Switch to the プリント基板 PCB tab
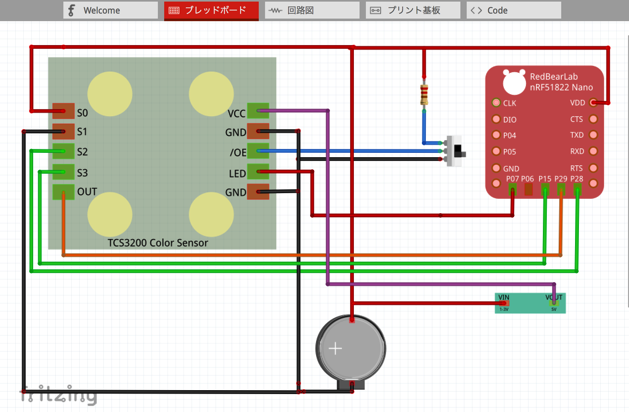Viewport: 629px width, 412px height. coord(413,10)
